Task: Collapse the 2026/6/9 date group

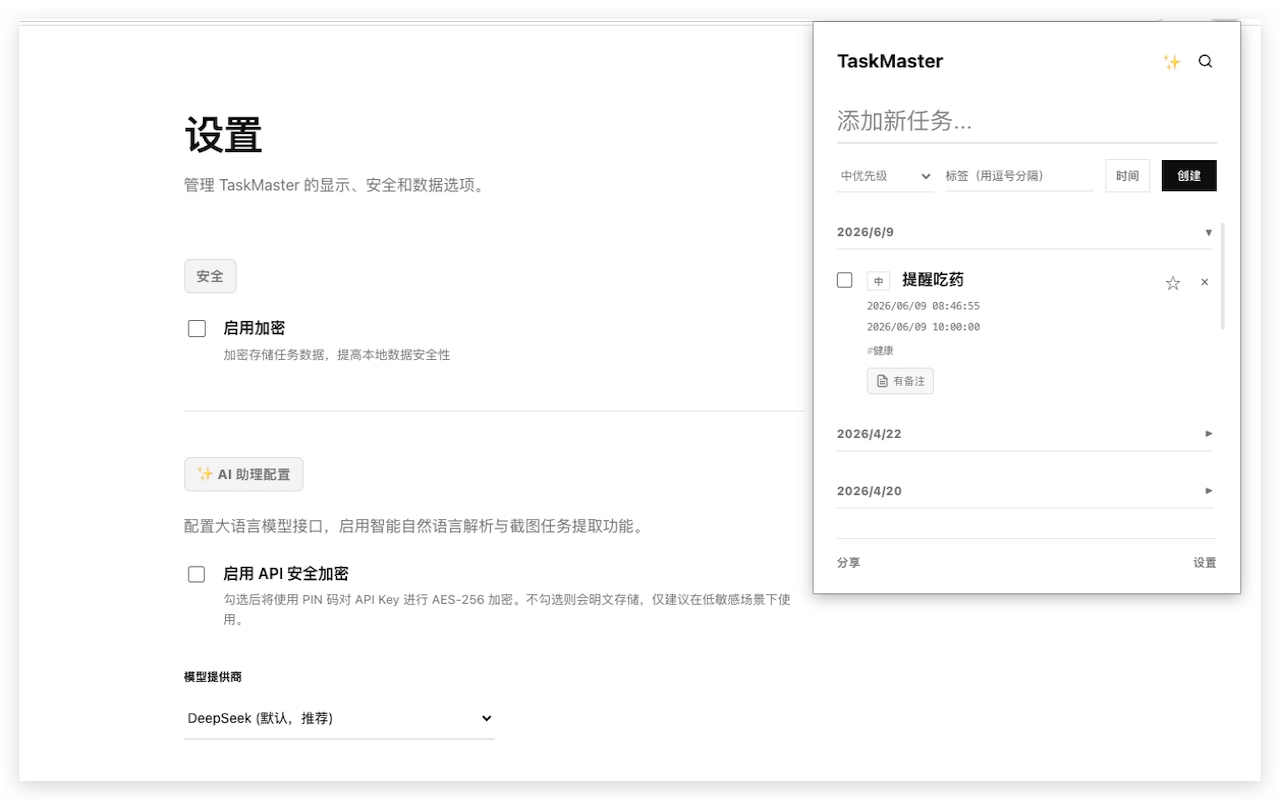Action: [1025, 232]
